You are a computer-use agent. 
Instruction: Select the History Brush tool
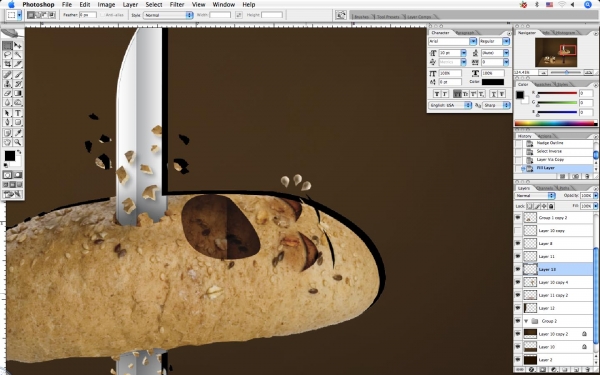pyautogui.click(x=18, y=84)
